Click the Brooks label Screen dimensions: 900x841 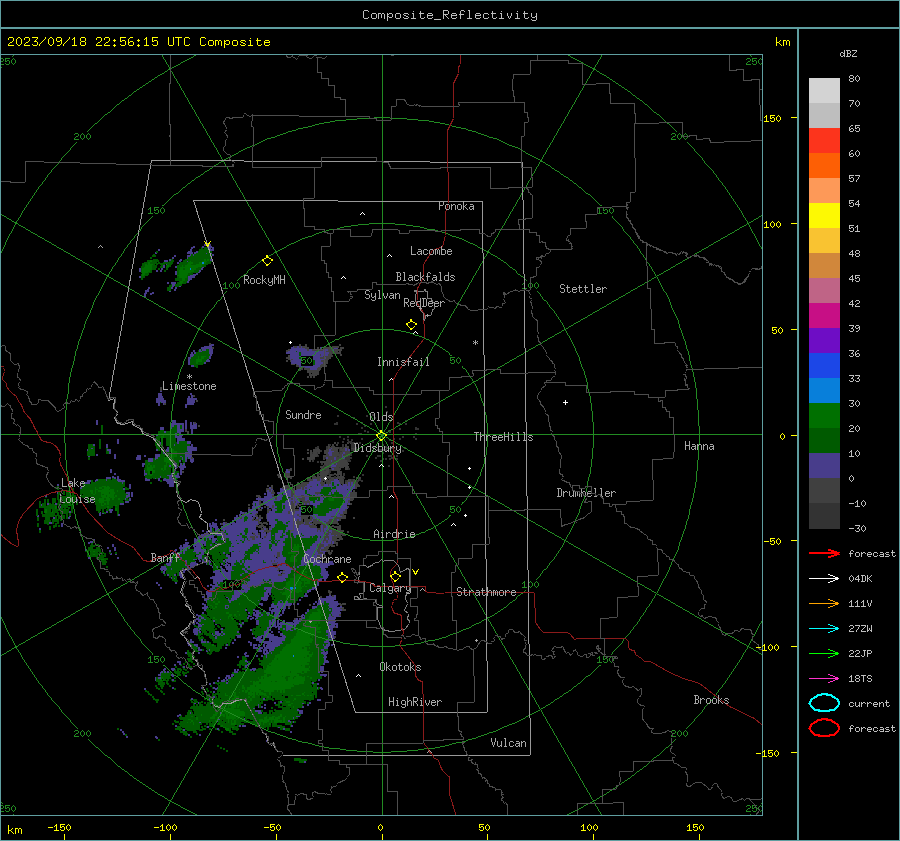(711, 700)
